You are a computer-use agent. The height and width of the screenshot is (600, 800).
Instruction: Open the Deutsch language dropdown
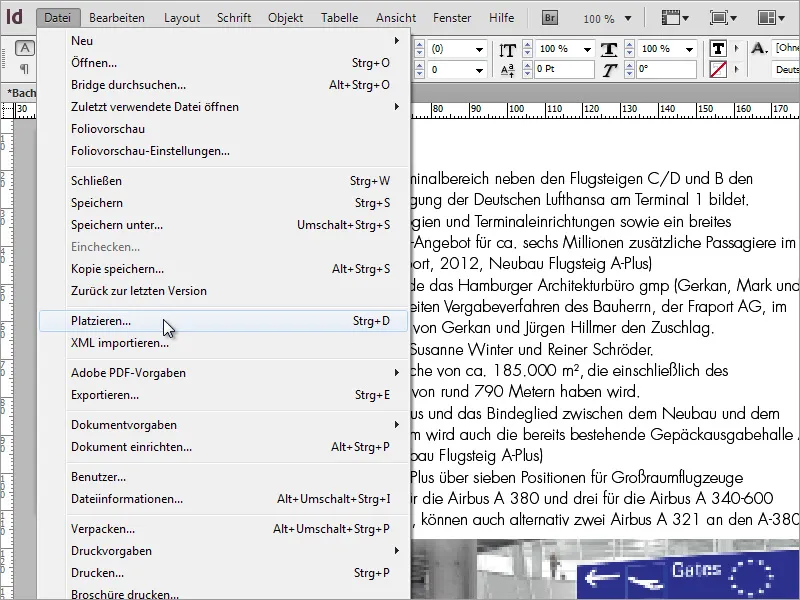point(785,70)
